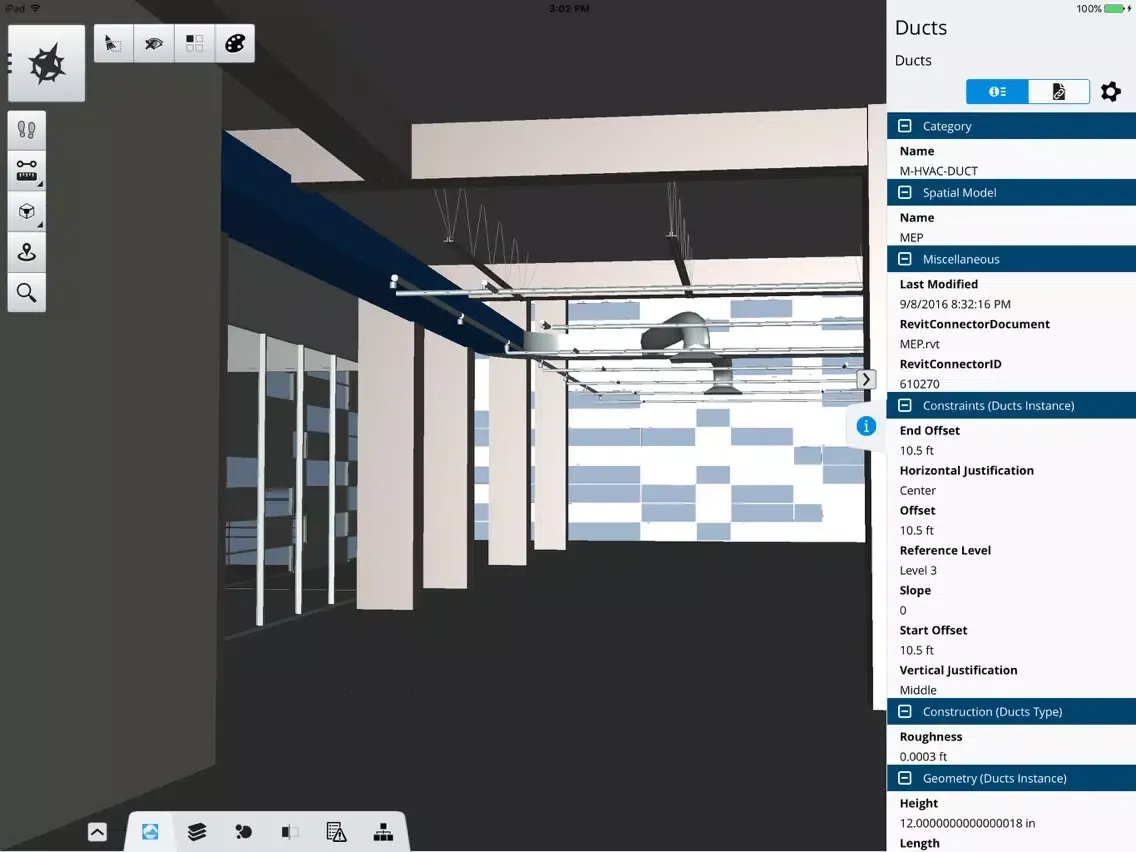
Task: Tap the blue info circle button
Action: 866,426
